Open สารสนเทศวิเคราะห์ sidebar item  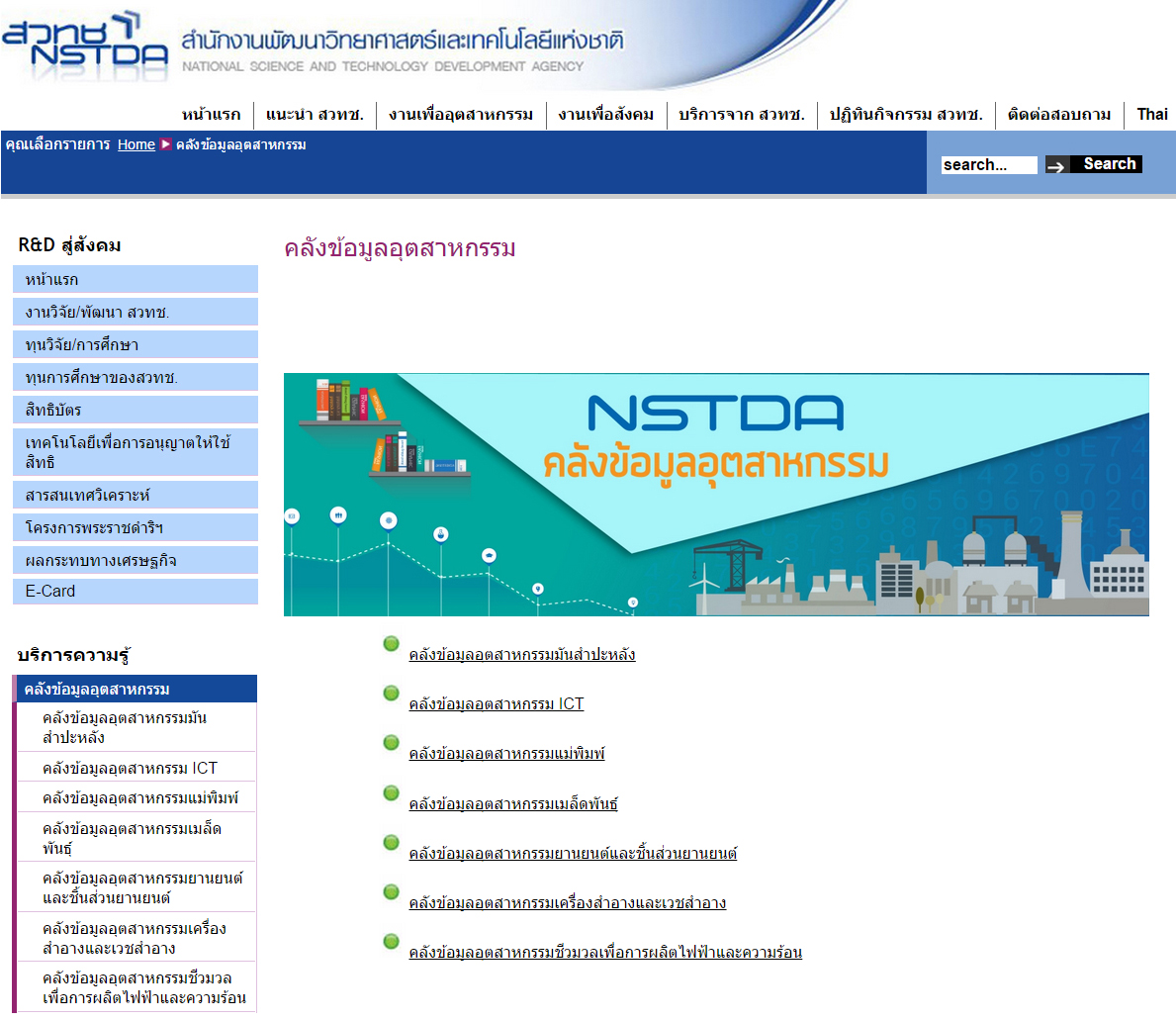point(136,495)
